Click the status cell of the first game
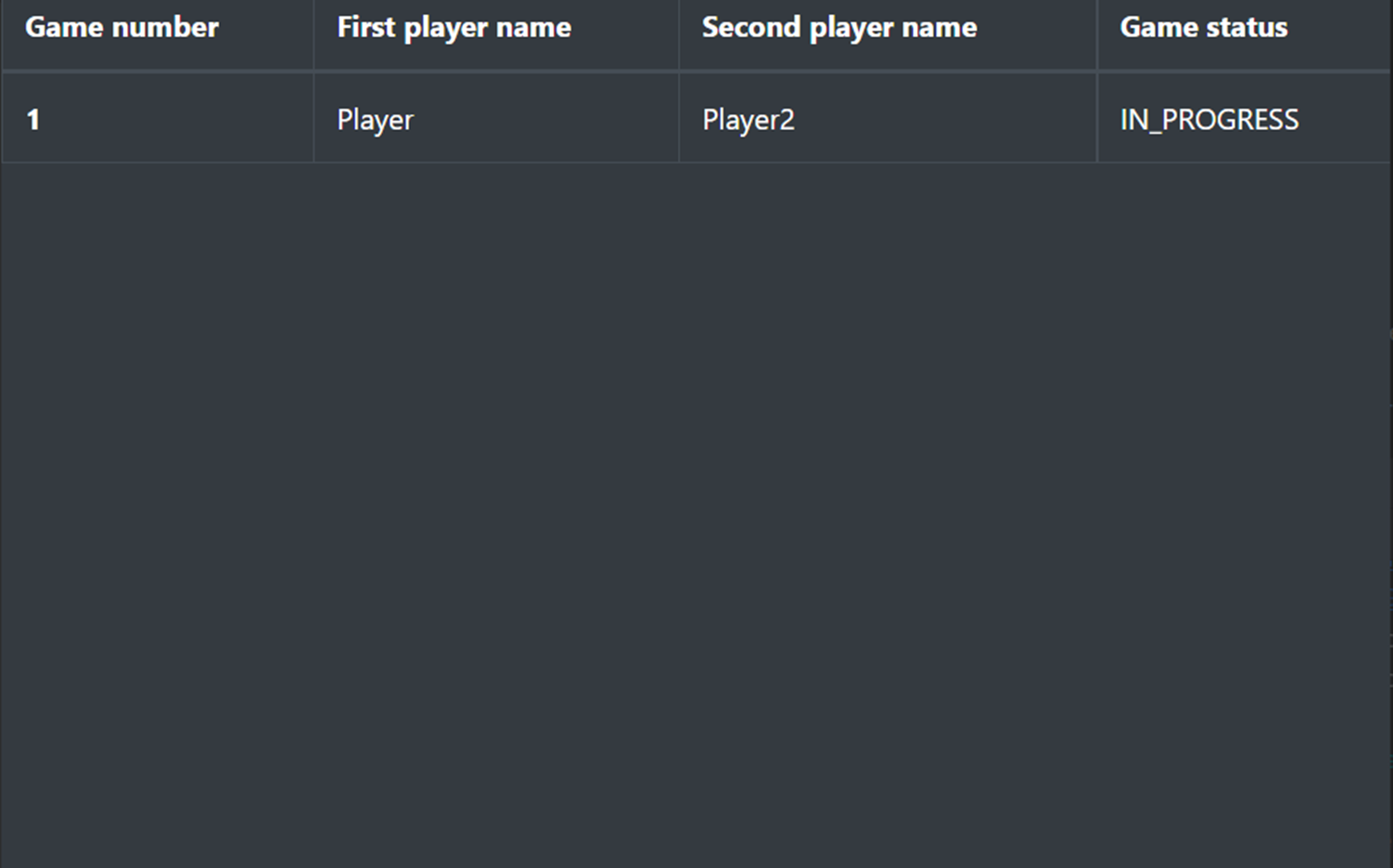 tap(1208, 119)
